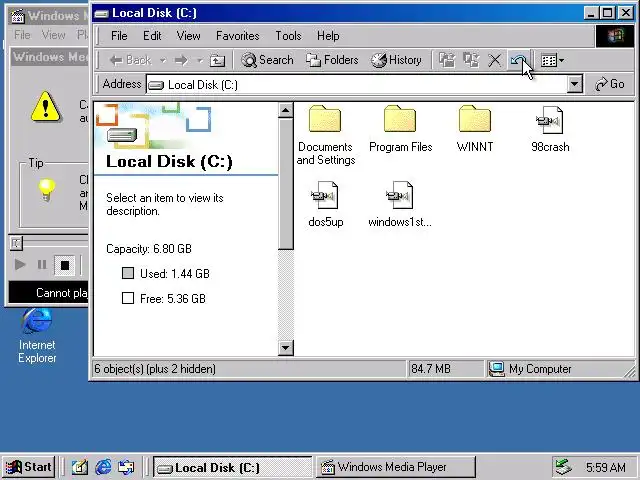Click the left pane scroll up arrow
Screen dimensions: 640x480
click(285, 110)
